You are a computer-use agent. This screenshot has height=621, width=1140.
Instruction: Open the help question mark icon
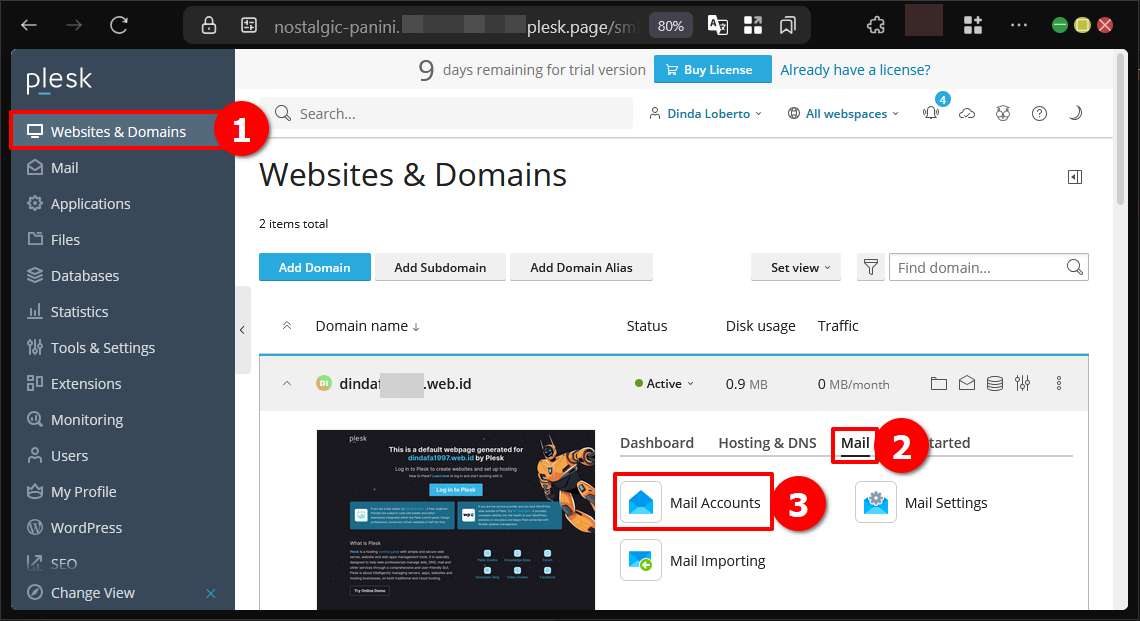point(1039,113)
